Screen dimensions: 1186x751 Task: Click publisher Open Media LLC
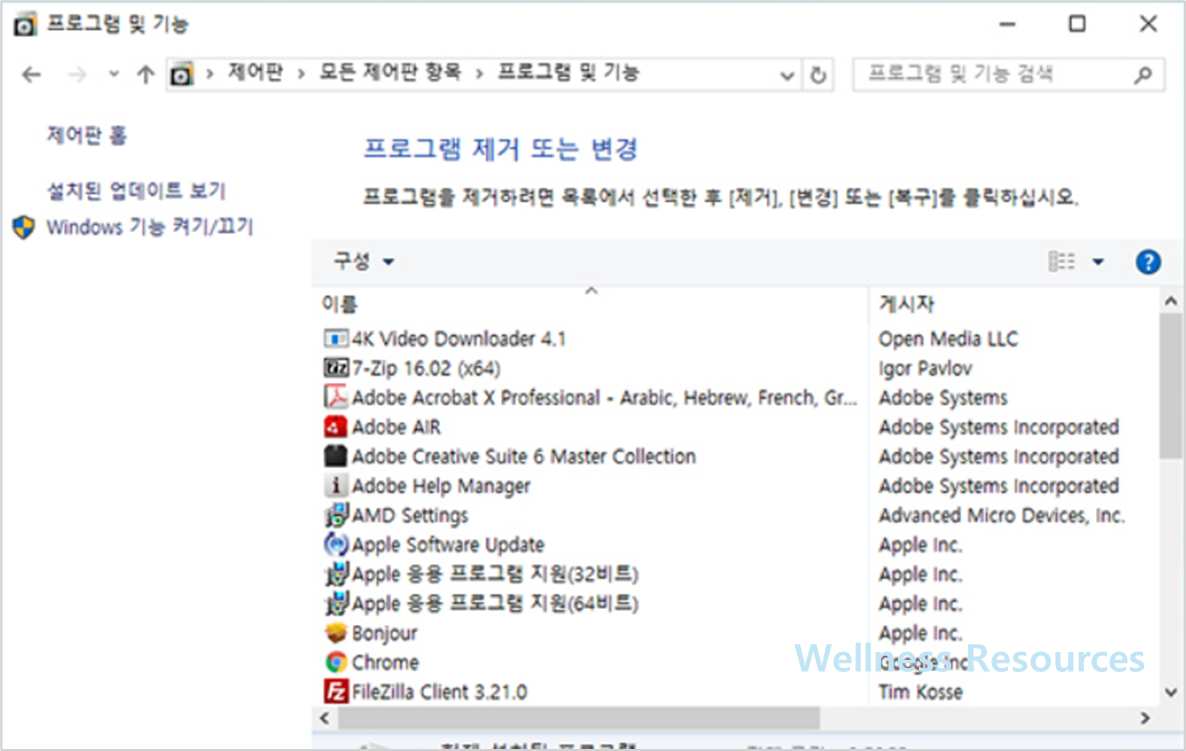[948, 338]
